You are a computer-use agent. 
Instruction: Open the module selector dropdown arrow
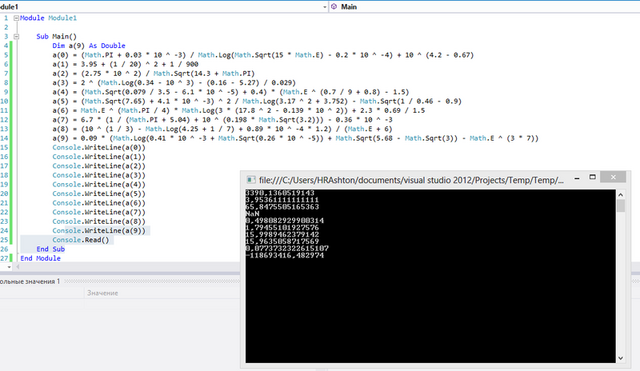(325, 7)
